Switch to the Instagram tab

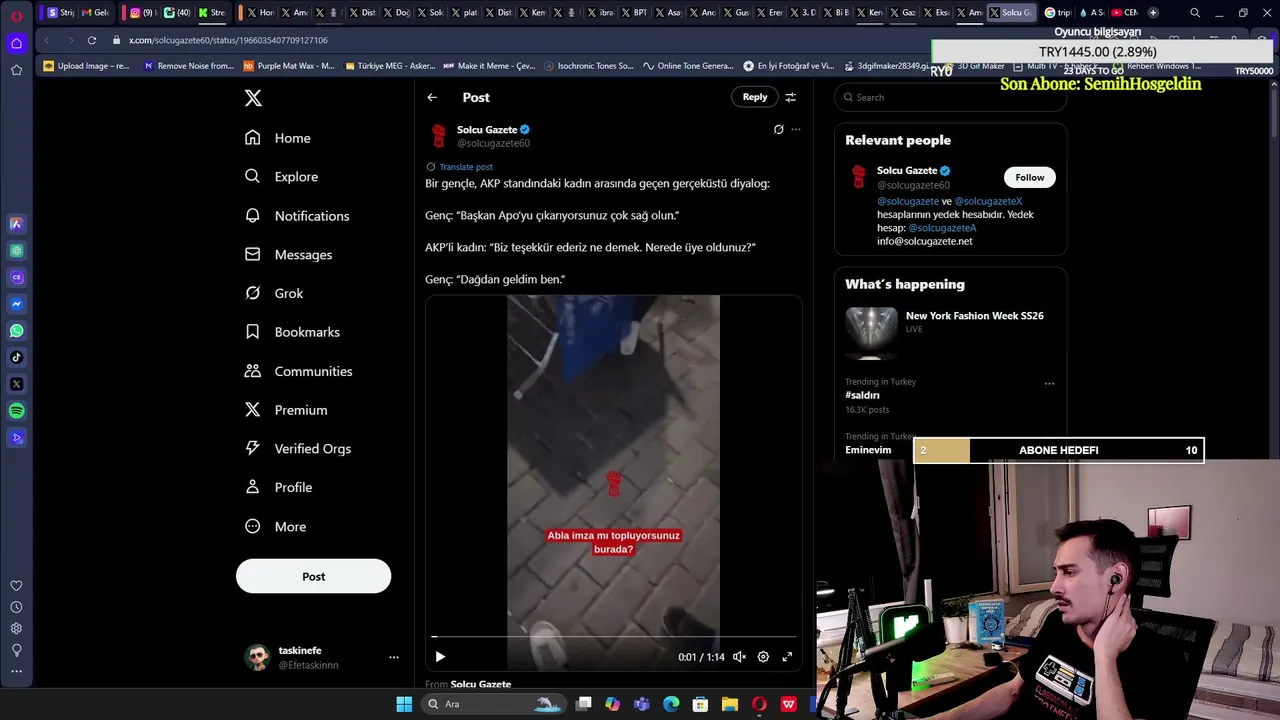(139, 13)
